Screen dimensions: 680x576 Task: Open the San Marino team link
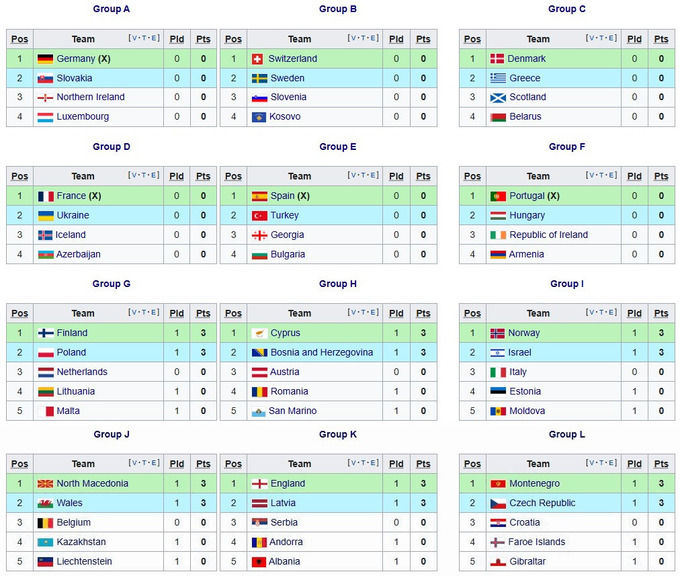pos(292,411)
